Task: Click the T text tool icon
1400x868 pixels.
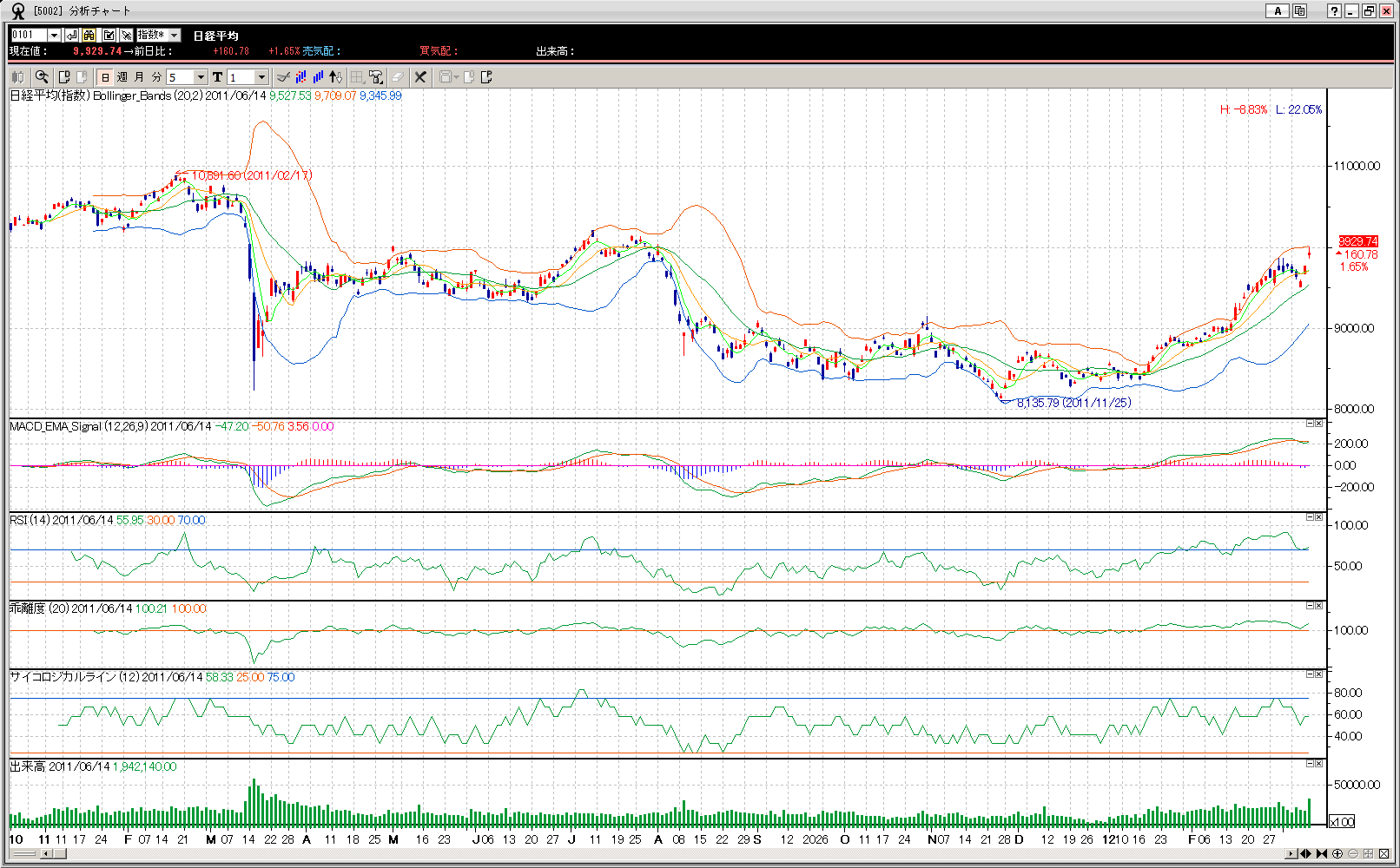Action: click(217, 77)
